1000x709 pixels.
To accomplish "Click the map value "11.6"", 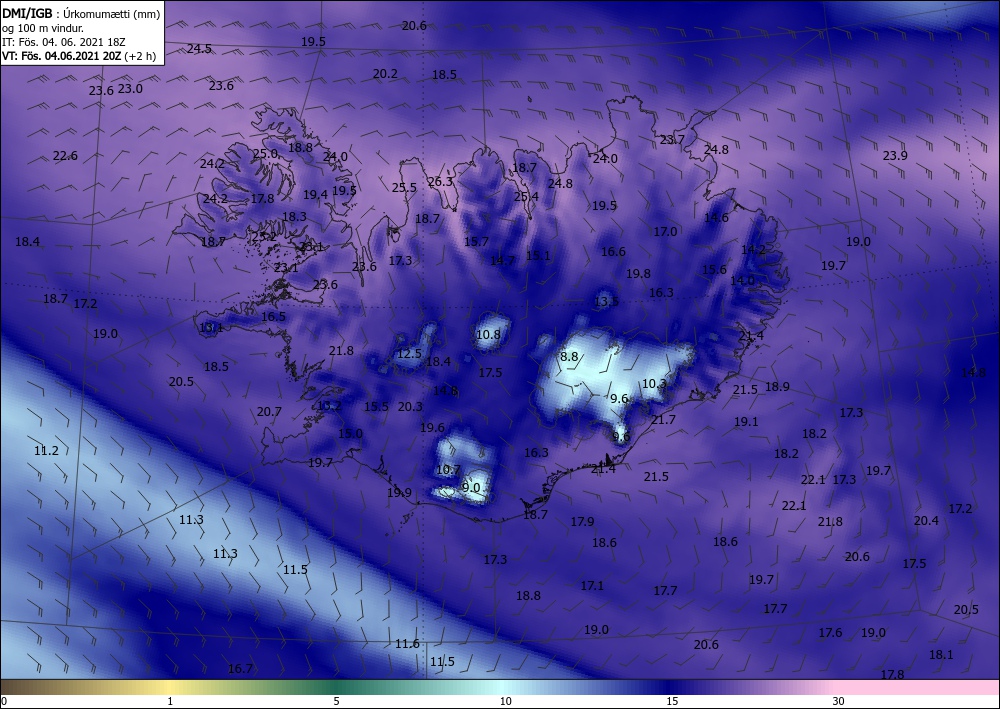I will [407, 644].
